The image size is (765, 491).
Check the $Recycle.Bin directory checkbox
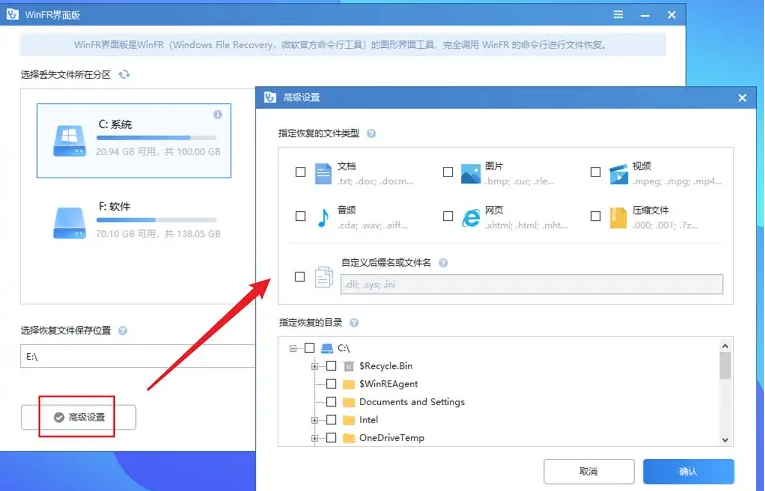point(331,366)
